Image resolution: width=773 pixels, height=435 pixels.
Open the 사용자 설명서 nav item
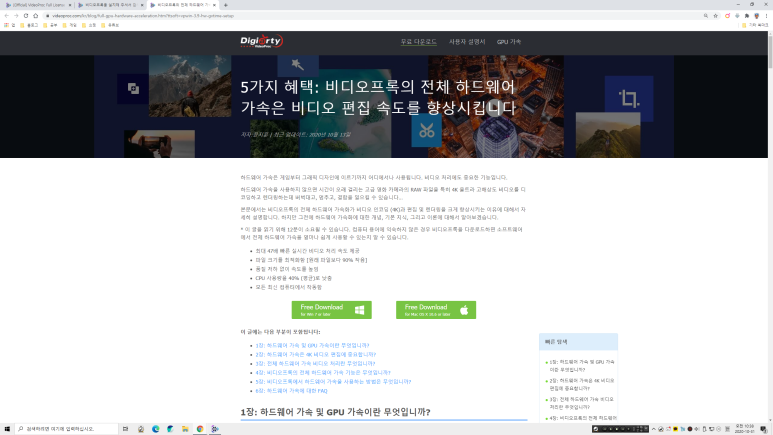[467, 41]
